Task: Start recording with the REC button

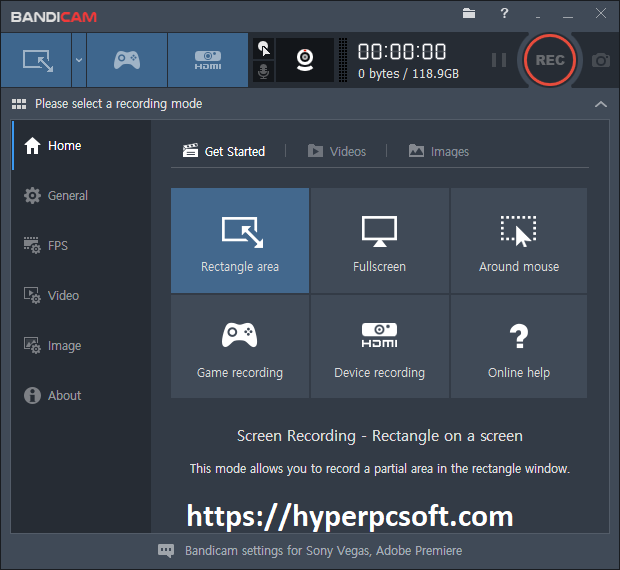Action: pyautogui.click(x=550, y=60)
